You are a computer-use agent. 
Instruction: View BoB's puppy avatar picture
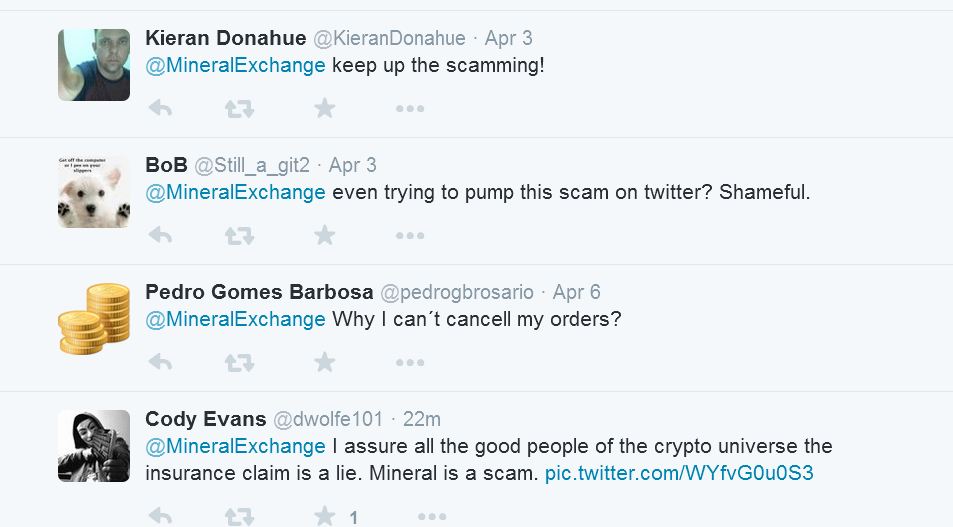click(94, 192)
